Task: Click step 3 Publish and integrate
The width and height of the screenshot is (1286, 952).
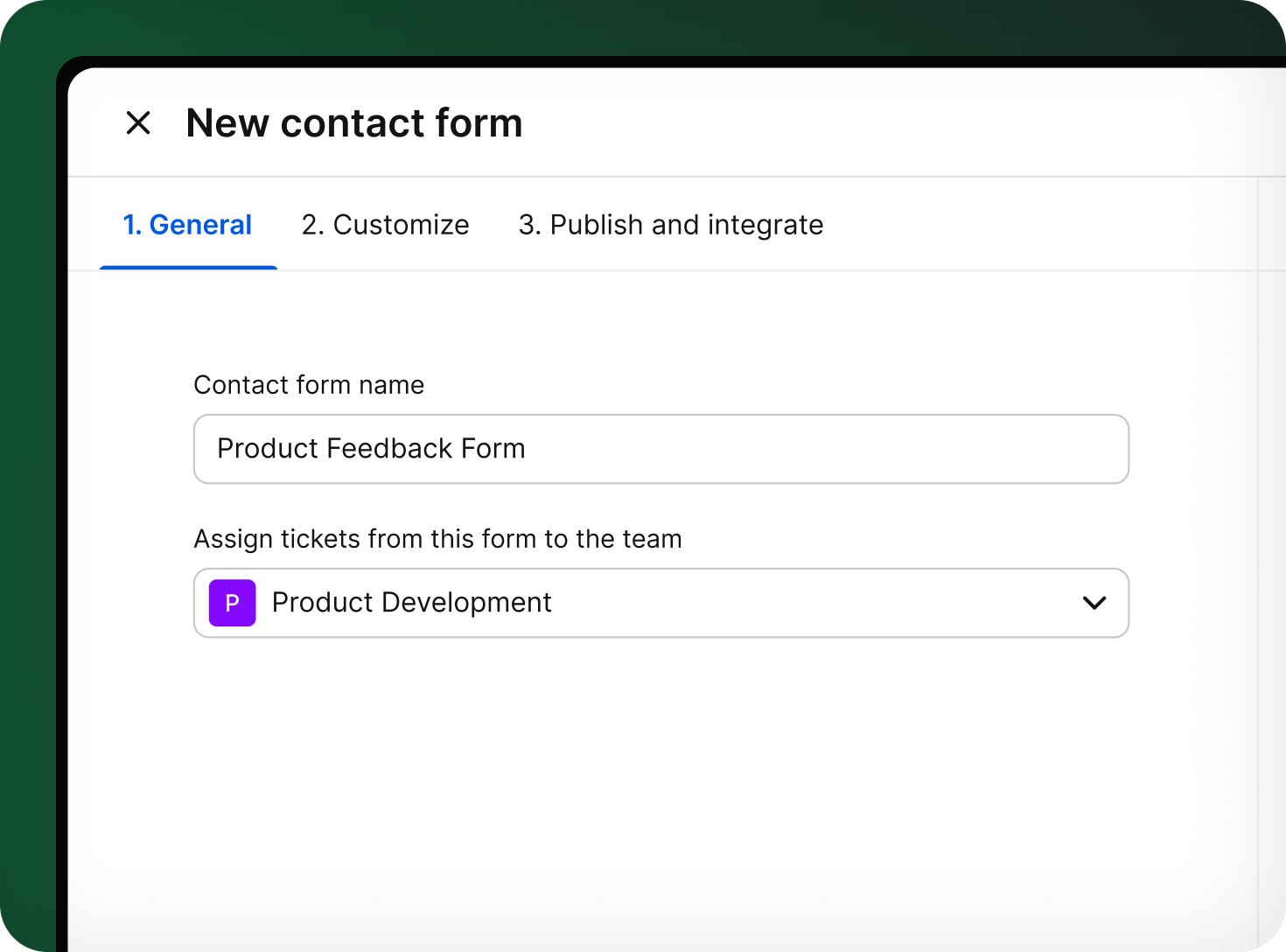Action: click(670, 225)
